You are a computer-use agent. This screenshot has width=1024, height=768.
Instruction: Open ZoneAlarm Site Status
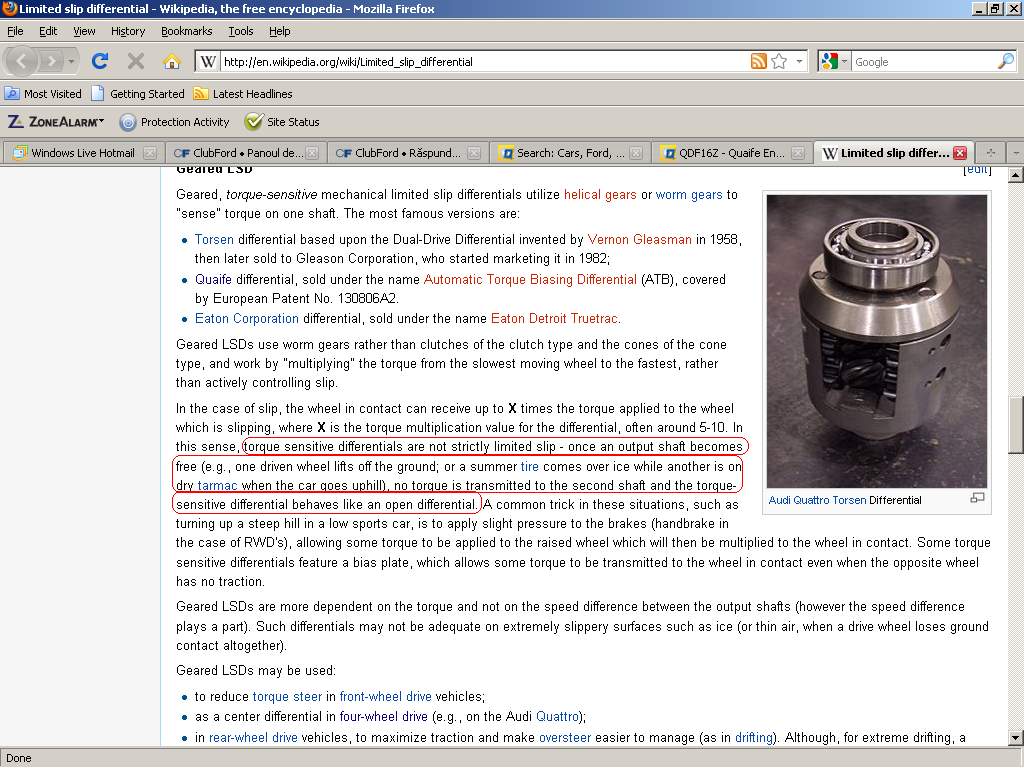(x=283, y=122)
